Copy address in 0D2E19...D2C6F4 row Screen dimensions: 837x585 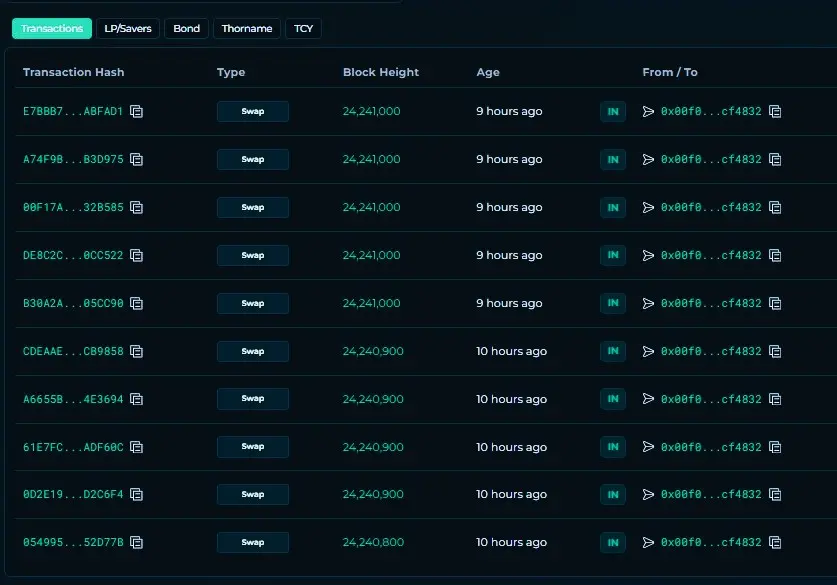tap(775, 495)
